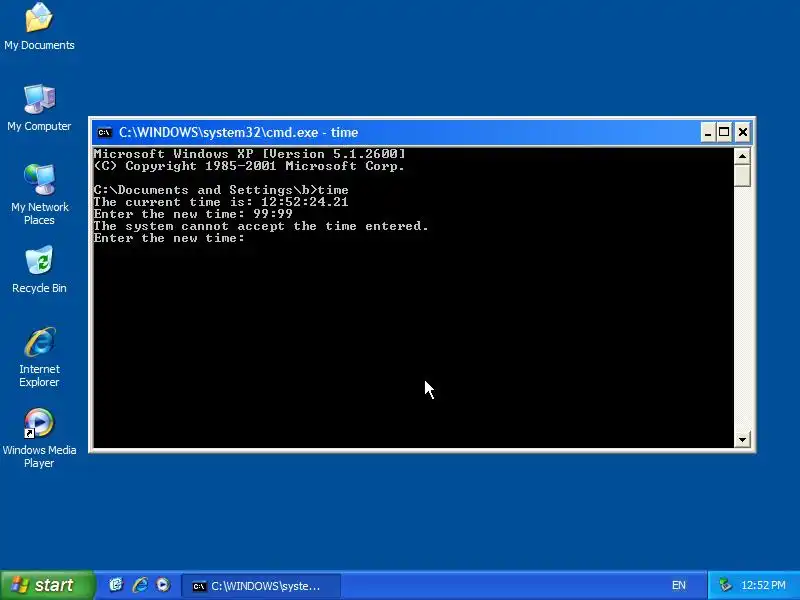Click the EN language indicator

(679, 585)
